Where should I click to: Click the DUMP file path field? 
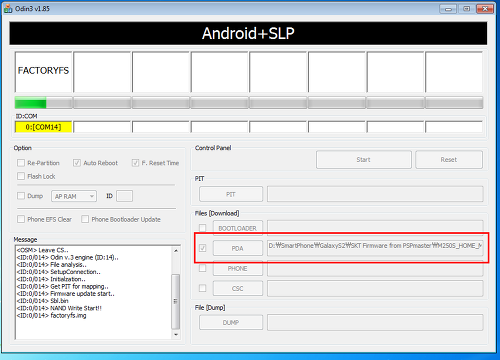tap(375, 322)
